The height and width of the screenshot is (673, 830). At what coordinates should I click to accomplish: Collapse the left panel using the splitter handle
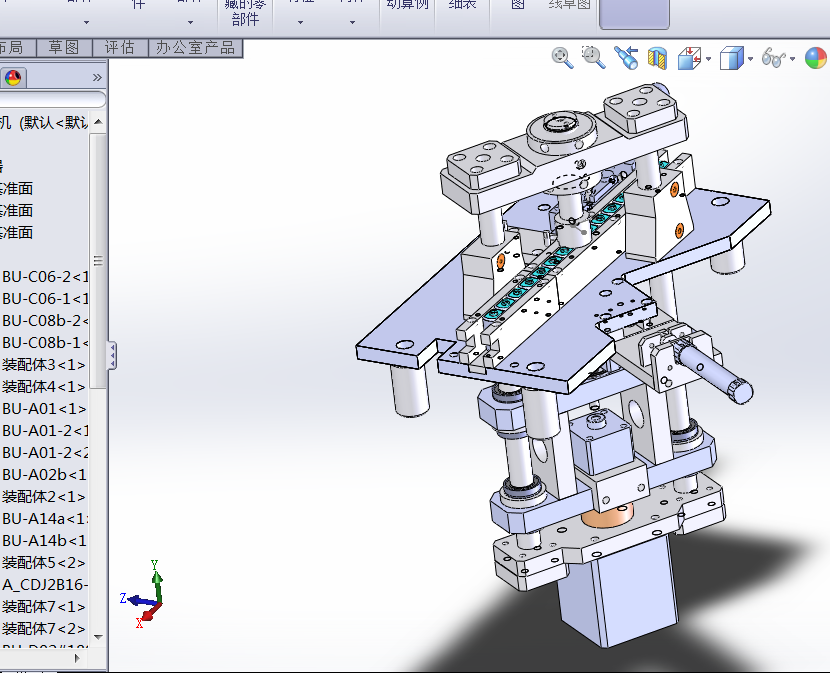(x=112, y=355)
